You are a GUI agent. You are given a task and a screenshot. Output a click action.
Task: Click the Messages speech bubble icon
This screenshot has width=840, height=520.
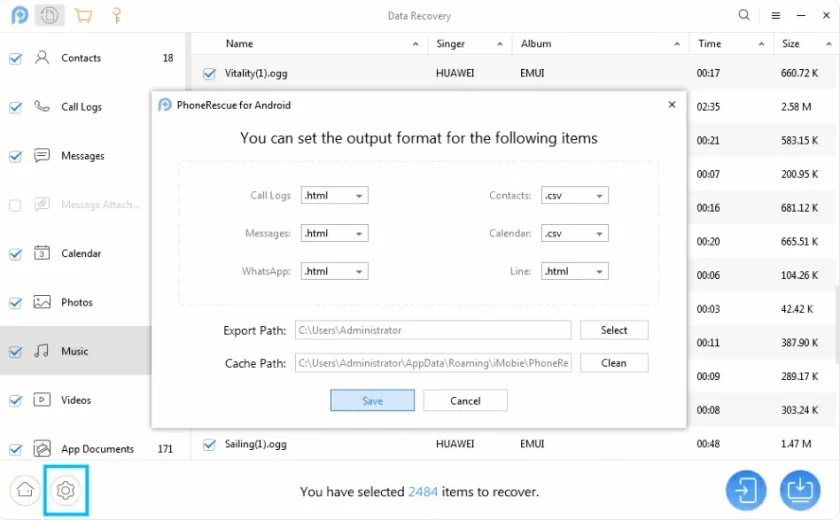(42, 155)
